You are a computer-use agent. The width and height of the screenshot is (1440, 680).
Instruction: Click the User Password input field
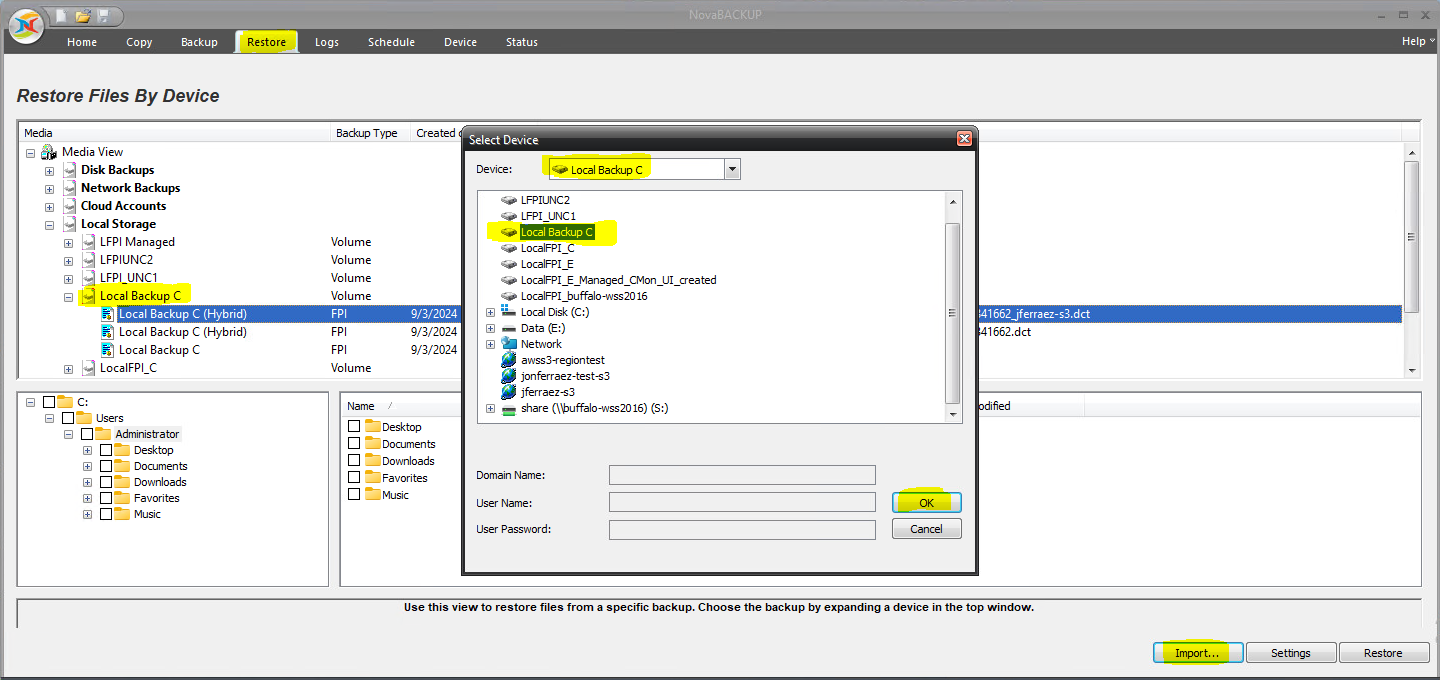tap(742, 529)
